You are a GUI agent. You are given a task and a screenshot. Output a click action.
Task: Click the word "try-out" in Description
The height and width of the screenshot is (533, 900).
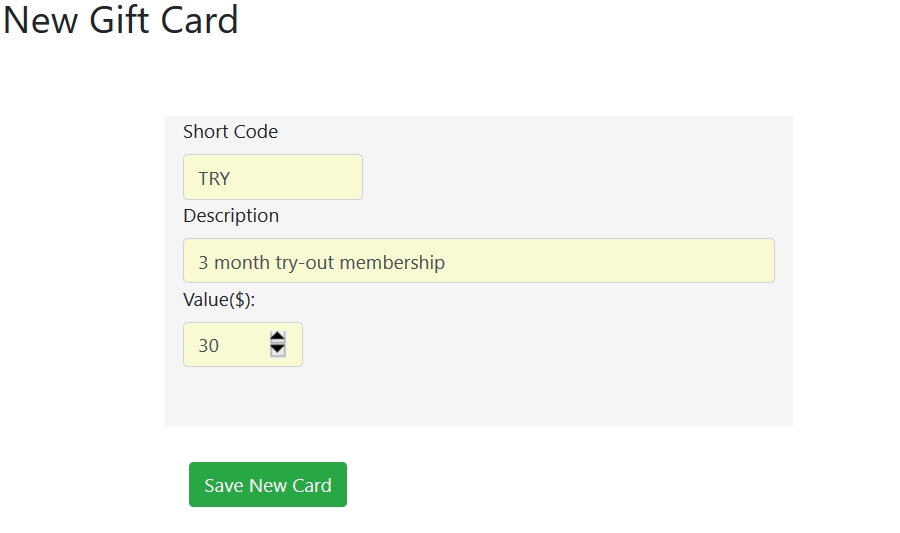(x=305, y=263)
